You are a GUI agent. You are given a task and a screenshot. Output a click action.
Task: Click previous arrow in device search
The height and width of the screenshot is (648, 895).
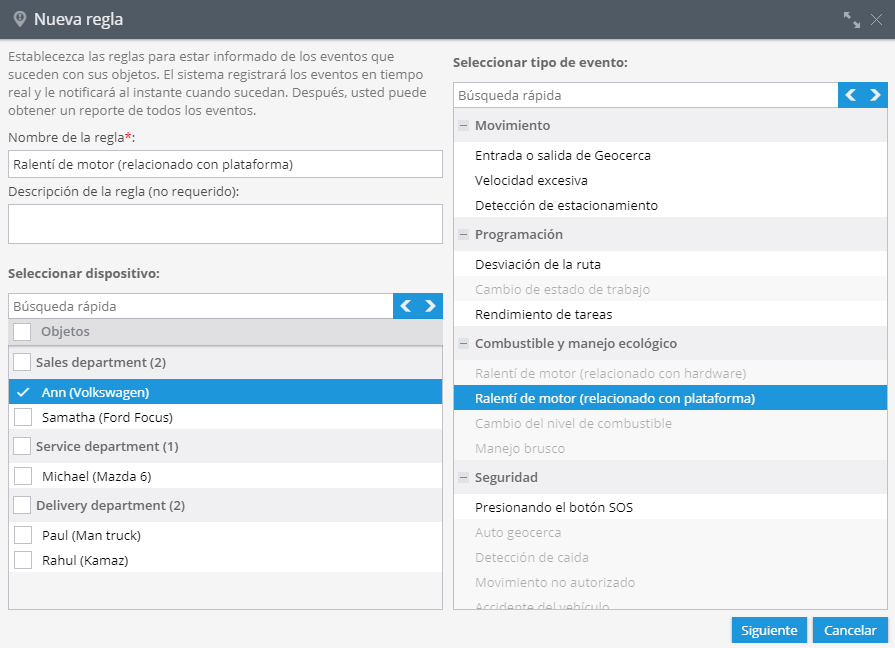tap(406, 306)
